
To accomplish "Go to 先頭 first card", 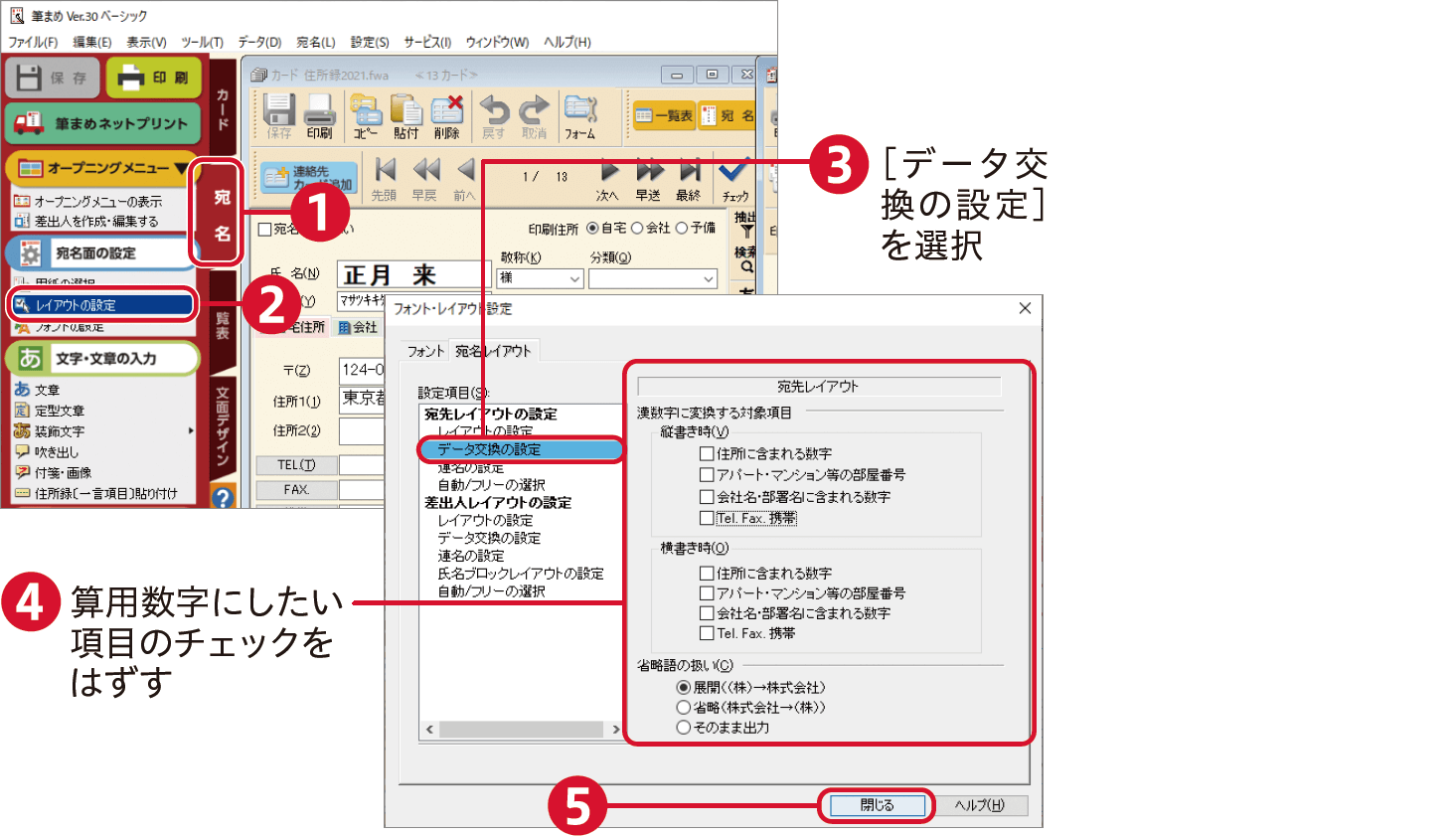I will 384,179.
